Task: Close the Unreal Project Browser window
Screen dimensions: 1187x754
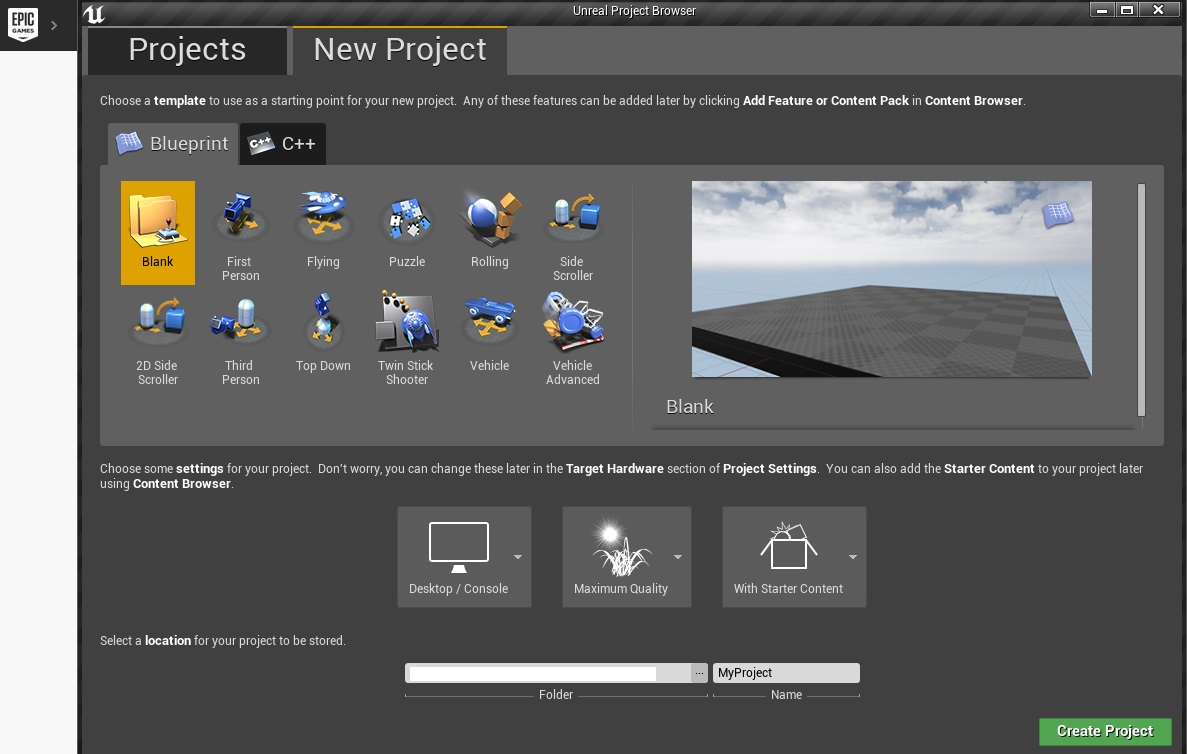Action: pyautogui.click(x=1158, y=10)
